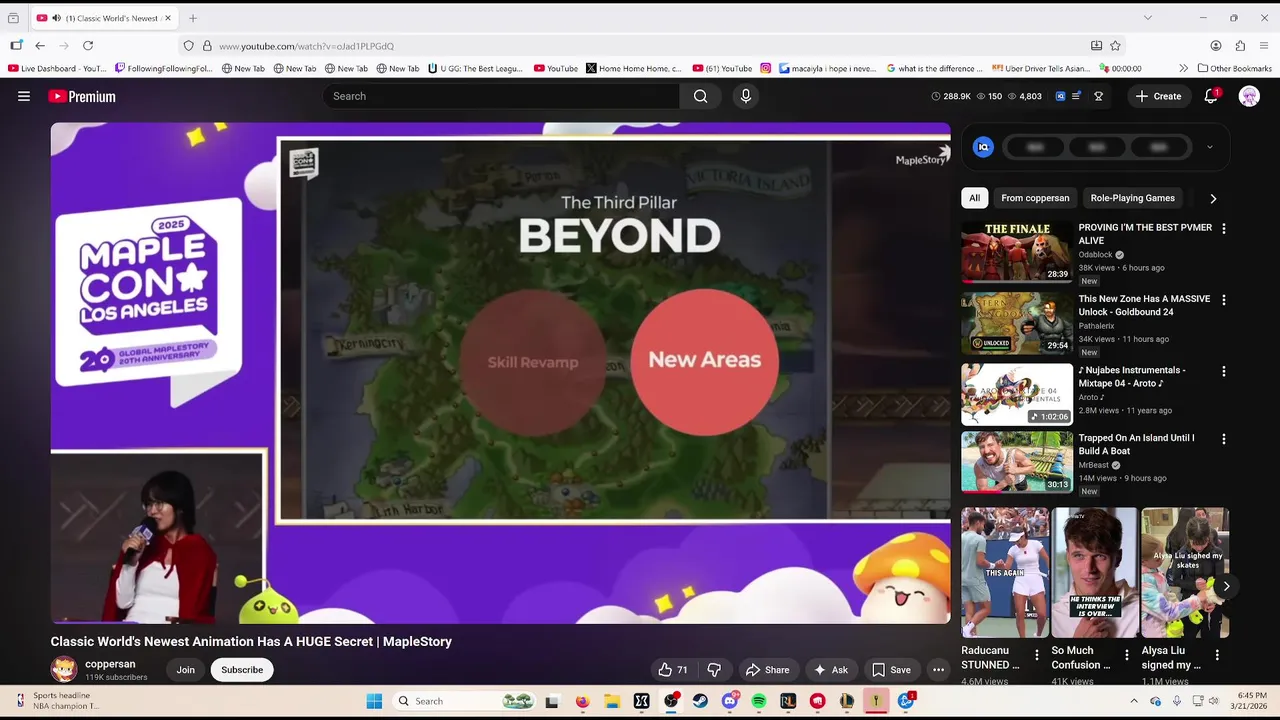The height and width of the screenshot is (720, 1280).
Task: Open Spotify from the taskbar
Action: tap(759, 701)
